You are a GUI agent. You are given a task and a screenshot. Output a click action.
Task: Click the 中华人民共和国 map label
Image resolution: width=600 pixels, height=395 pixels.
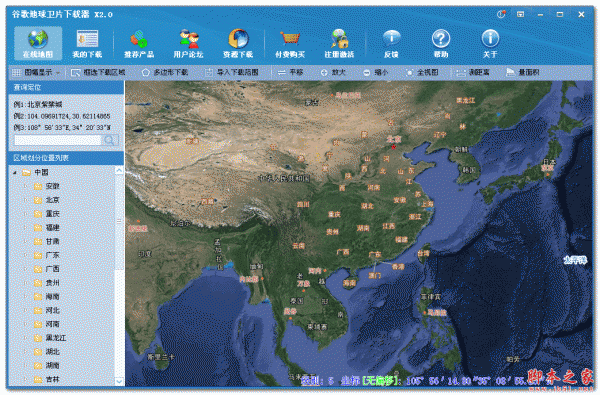pos(284,178)
